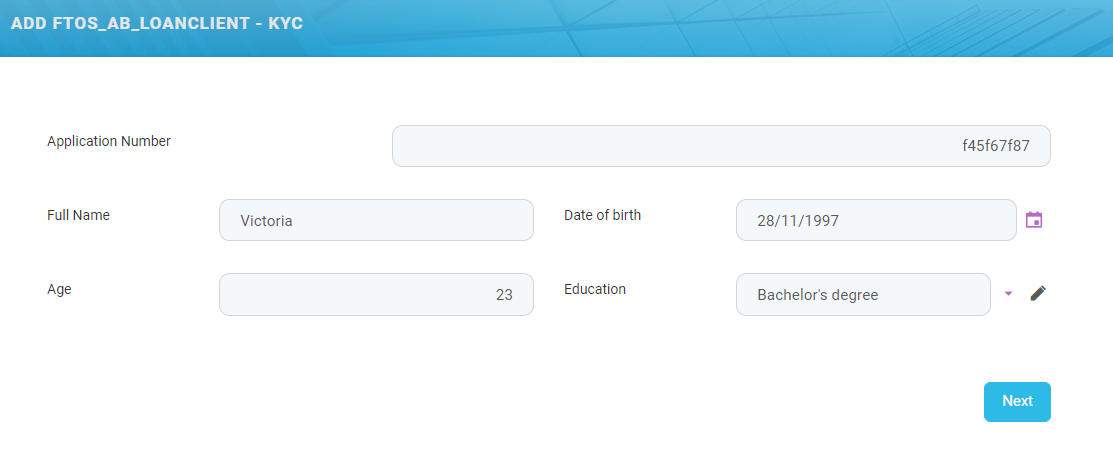Click the ADD FTOS_AB_LOANCLIENT - KYC header title
1113x453 pixels.
[x=157, y=23]
